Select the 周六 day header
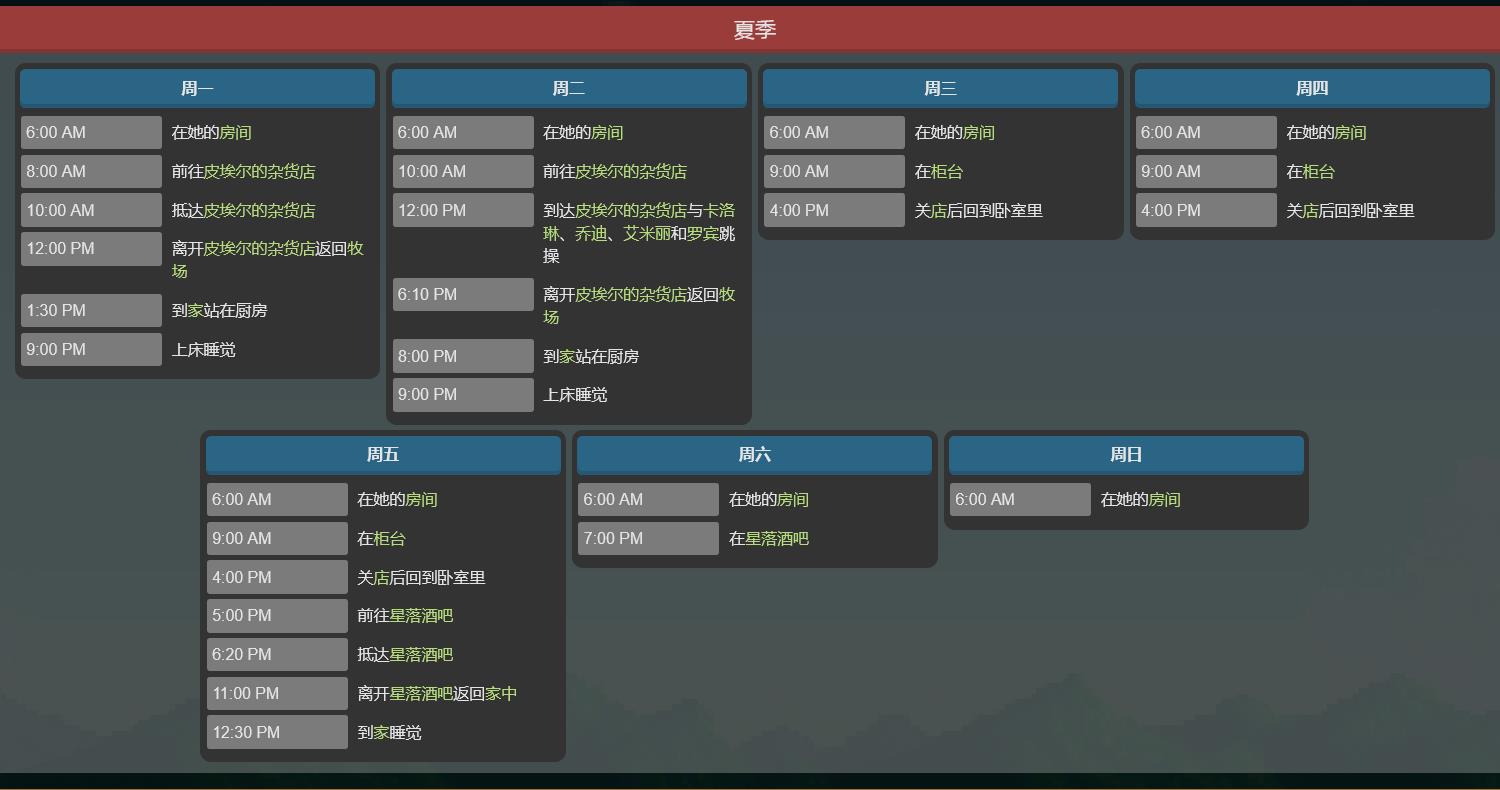 [x=754, y=454]
